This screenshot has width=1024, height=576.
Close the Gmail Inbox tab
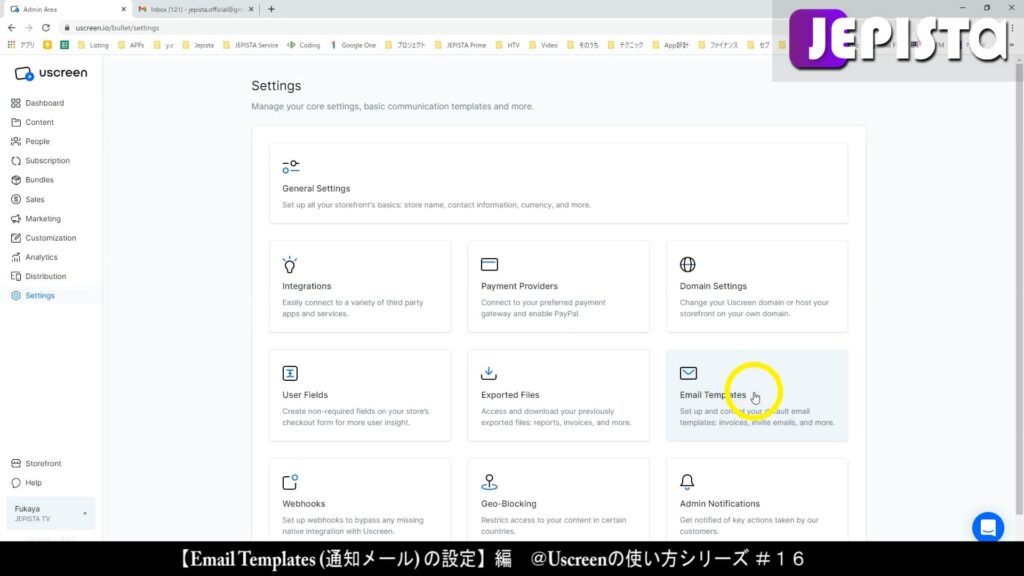click(251, 9)
